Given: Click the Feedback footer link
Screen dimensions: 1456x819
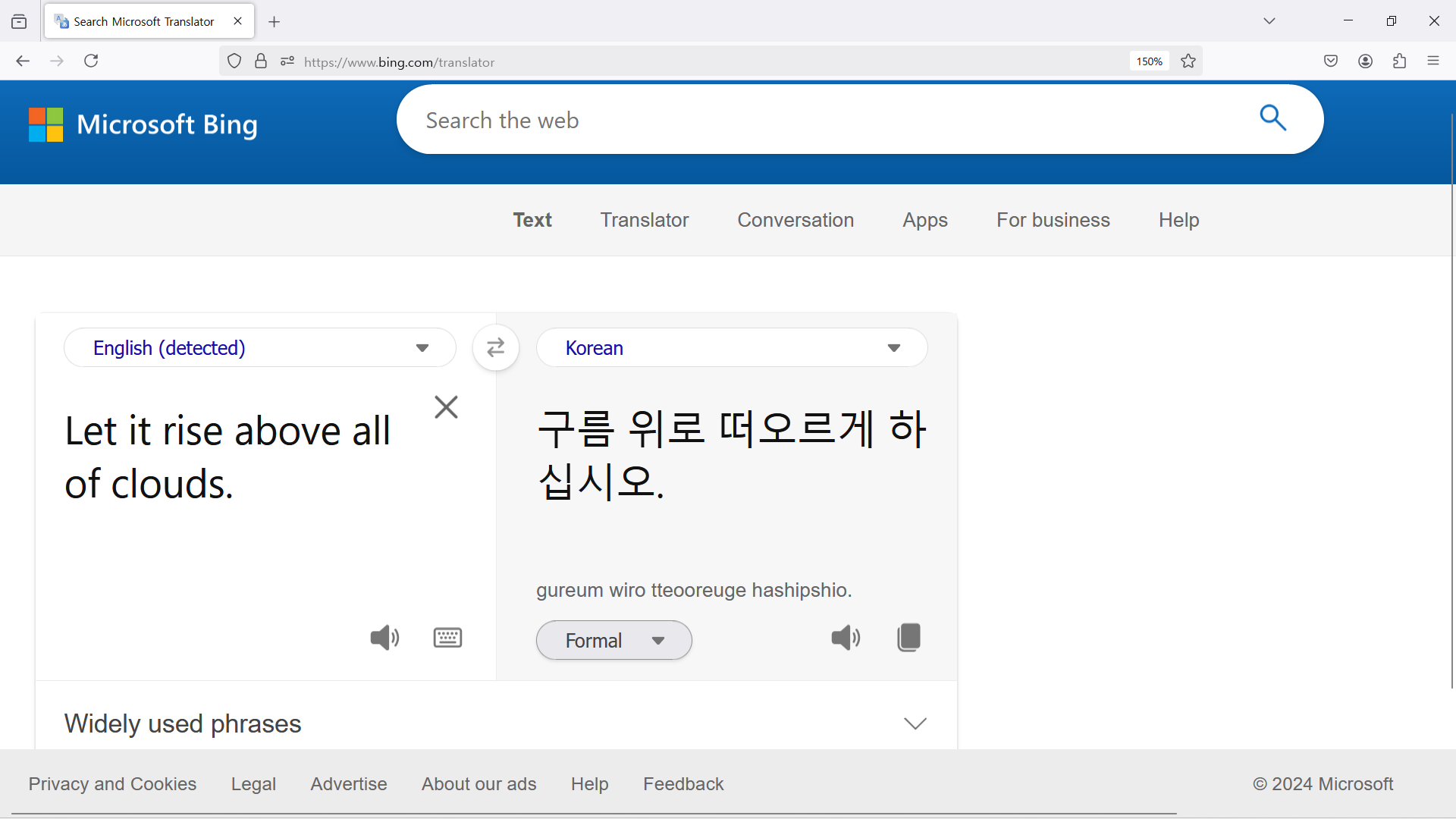Looking at the screenshot, I should [683, 784].
